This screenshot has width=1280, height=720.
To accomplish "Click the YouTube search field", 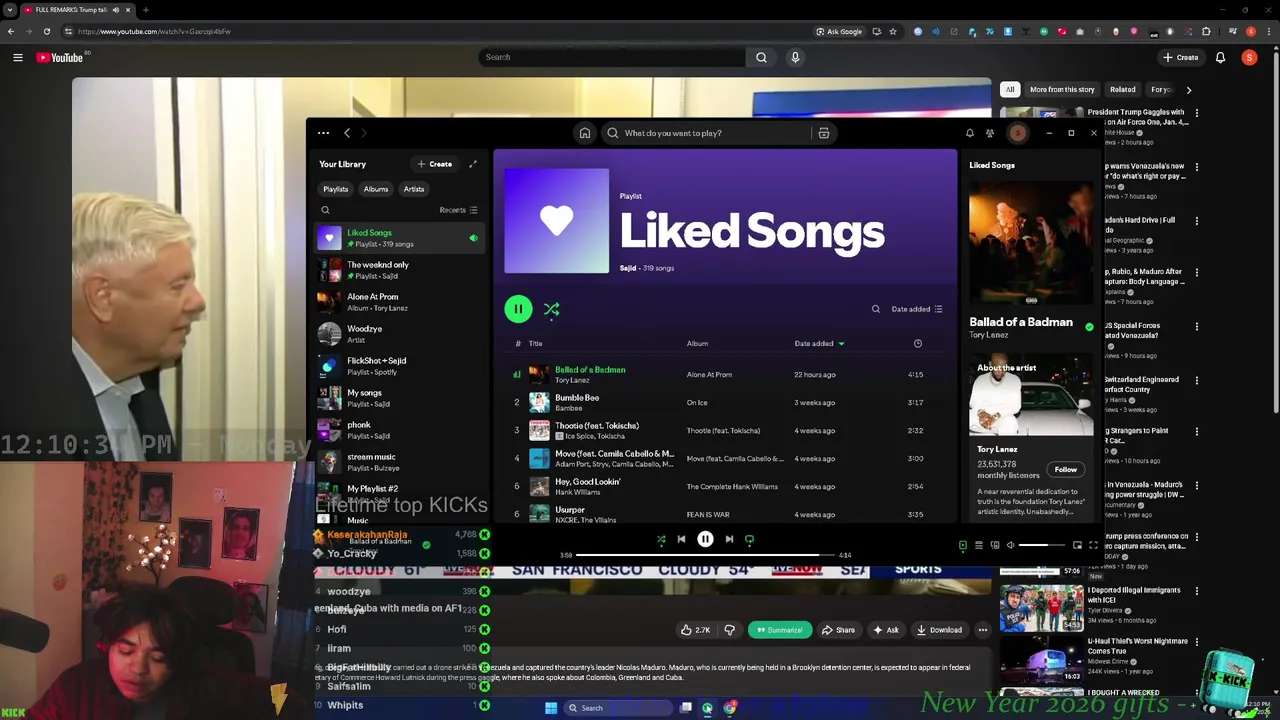I will (612, 57).
